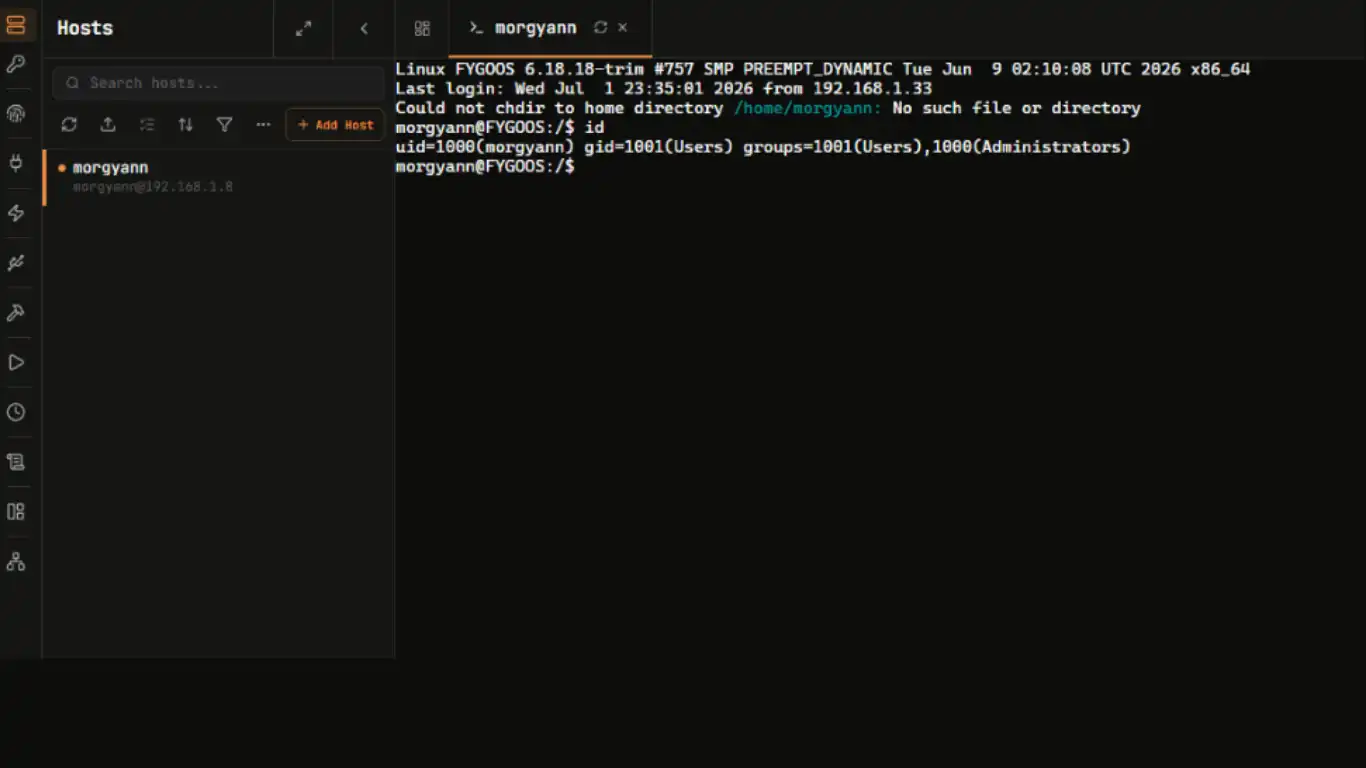Open the fingerprint icon in the sidebar
Screen dimensions: 1366x768
[16, 114]
